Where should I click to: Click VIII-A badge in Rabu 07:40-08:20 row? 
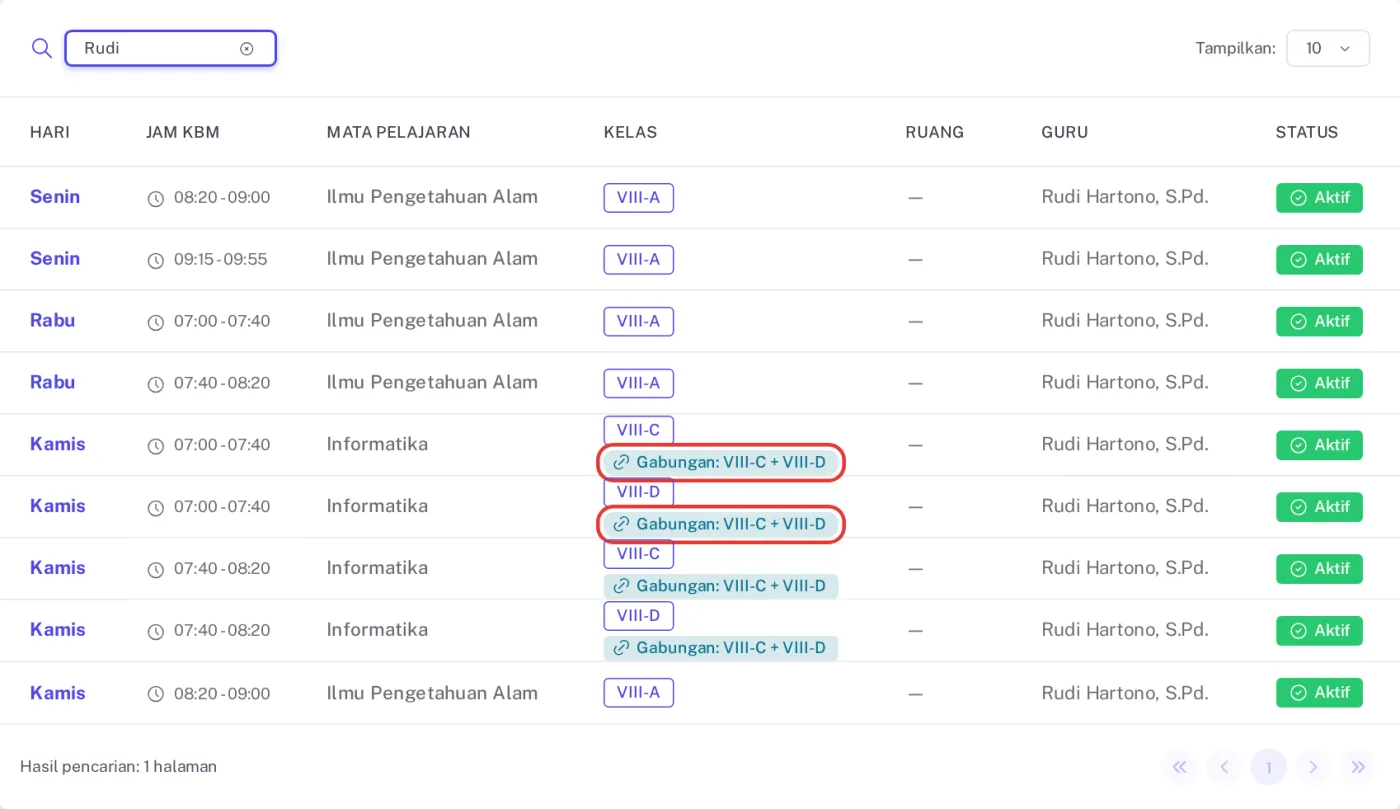point(638,384)
